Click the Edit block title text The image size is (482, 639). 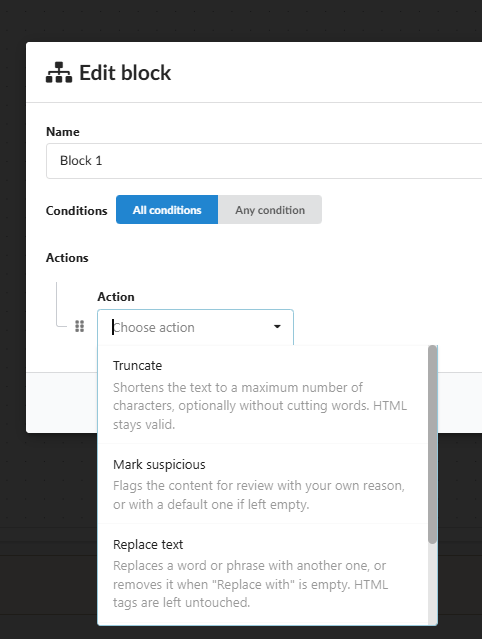coord(125,73)
